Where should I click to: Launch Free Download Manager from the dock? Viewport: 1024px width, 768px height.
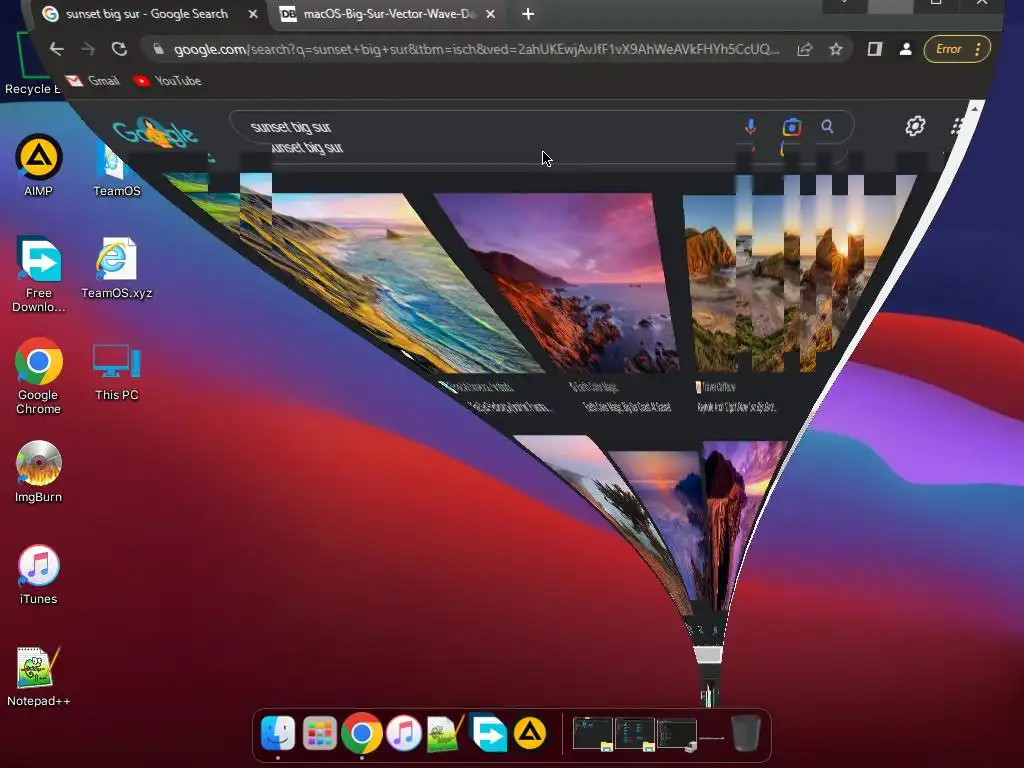pos(488,733)
